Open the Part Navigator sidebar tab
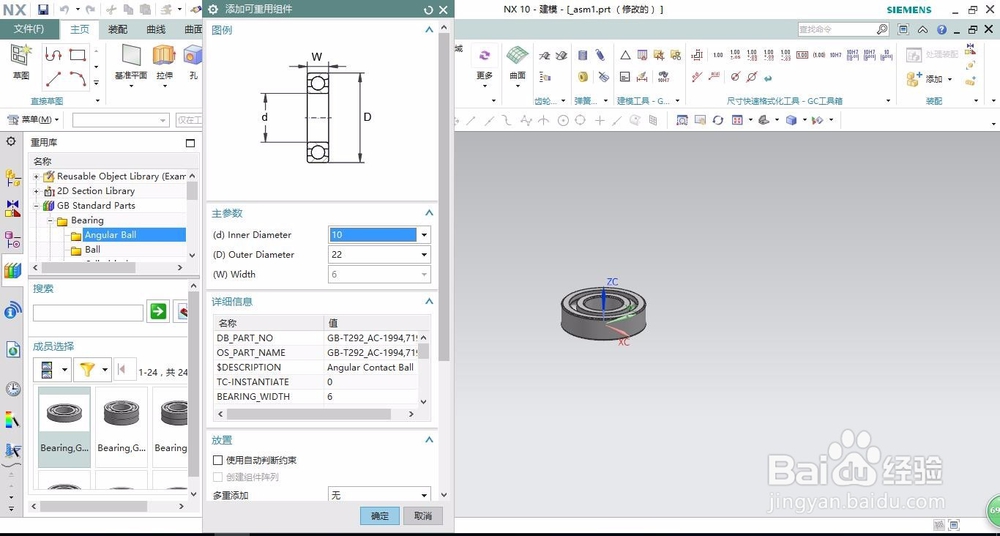Image resolution: width=1000 pixels, height=536 pixels. [x=12, y=239]
